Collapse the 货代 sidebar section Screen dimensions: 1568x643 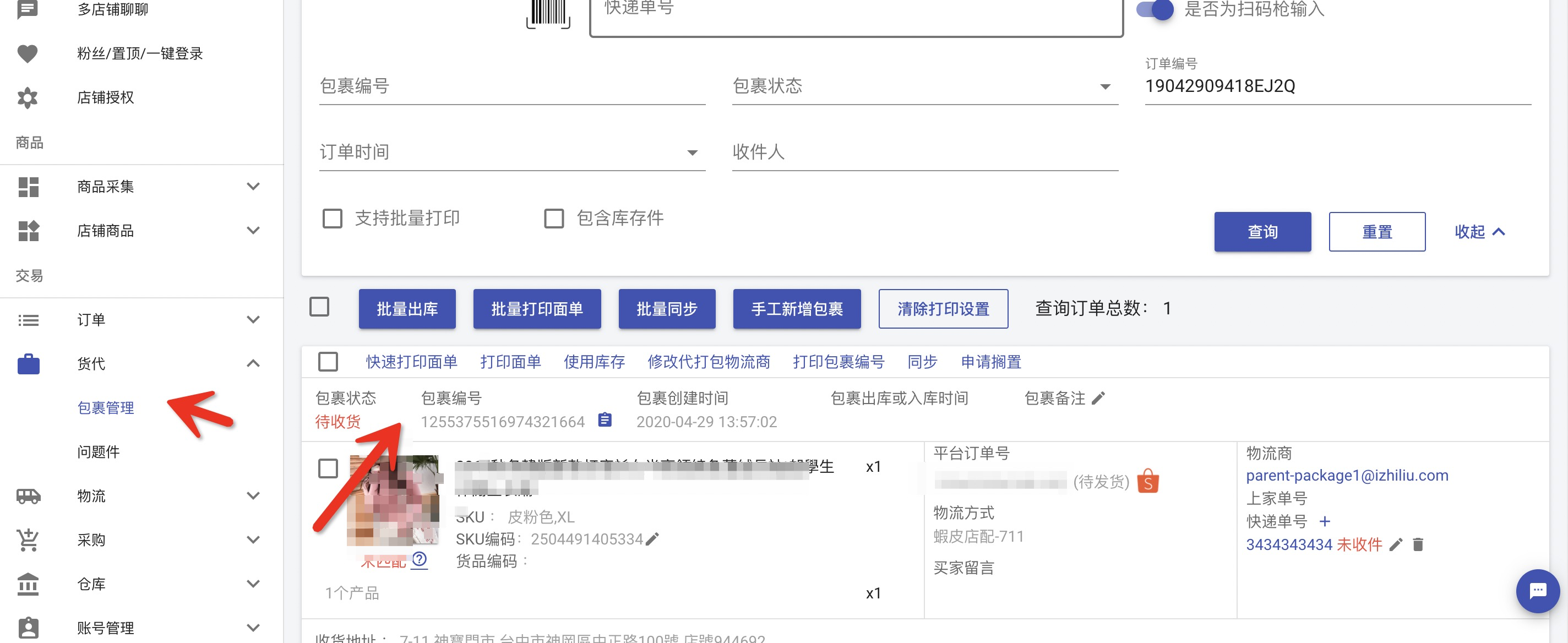pos(253,363)
